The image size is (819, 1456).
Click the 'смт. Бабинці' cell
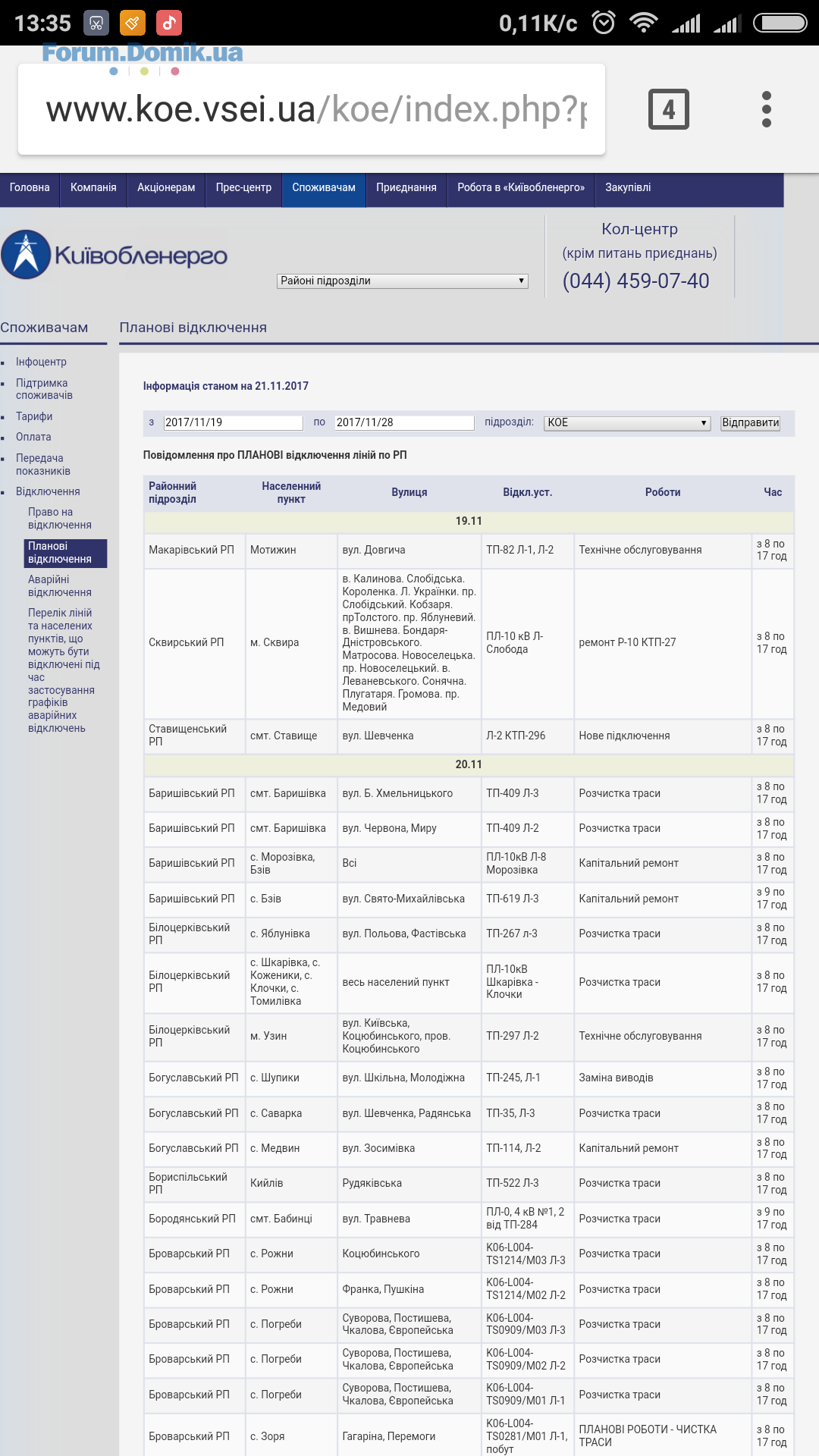[291, 1219]
